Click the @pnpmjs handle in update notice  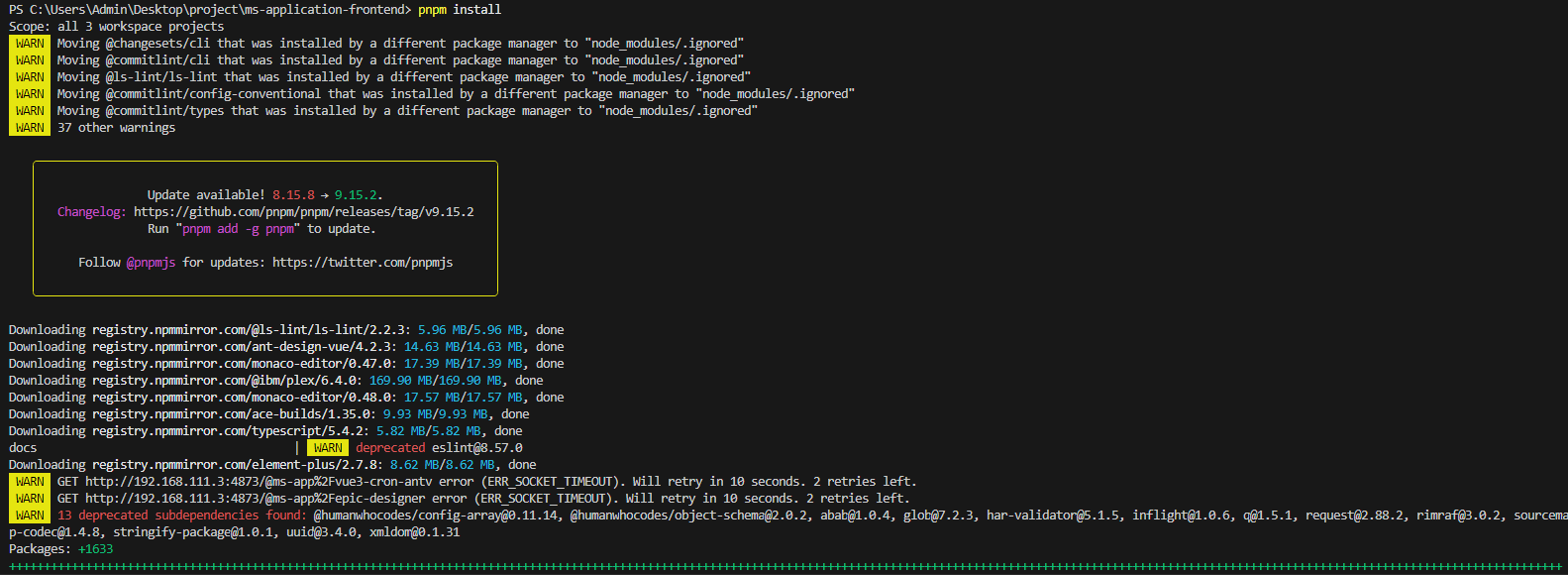pyautogui.click(x=151, y=263)
